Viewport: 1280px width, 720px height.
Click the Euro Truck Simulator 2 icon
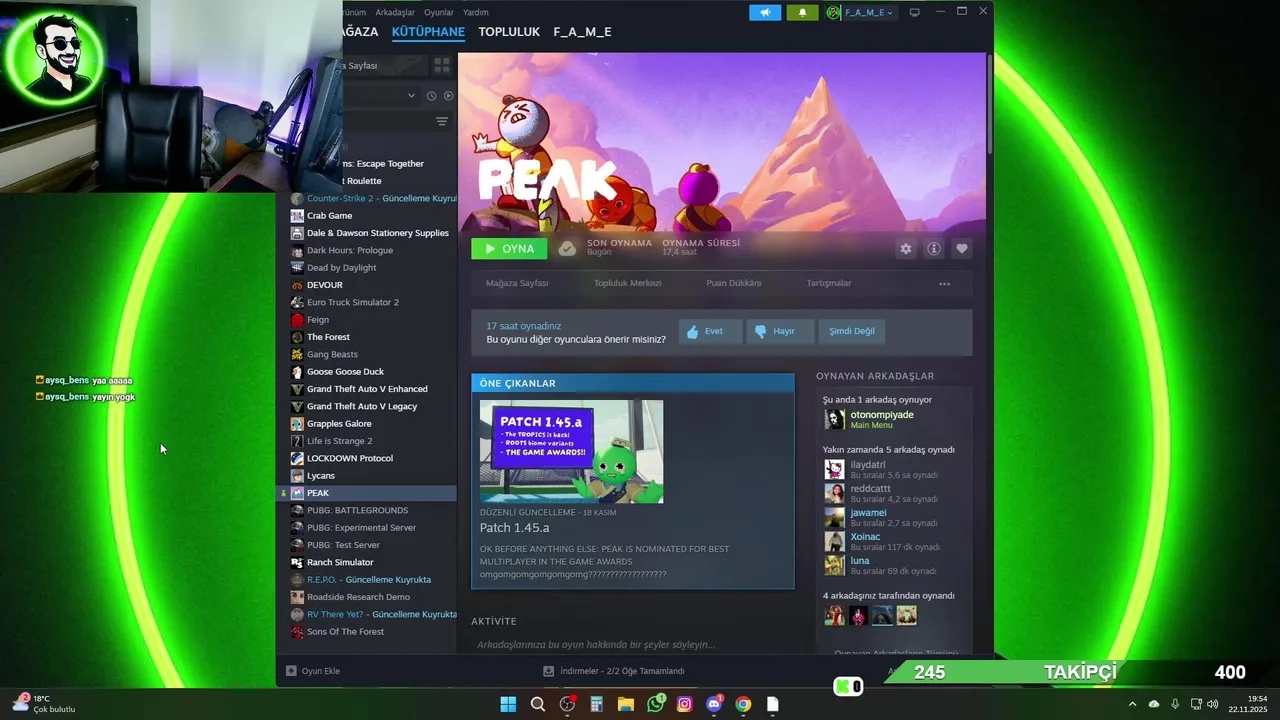[x=297, y=302]
